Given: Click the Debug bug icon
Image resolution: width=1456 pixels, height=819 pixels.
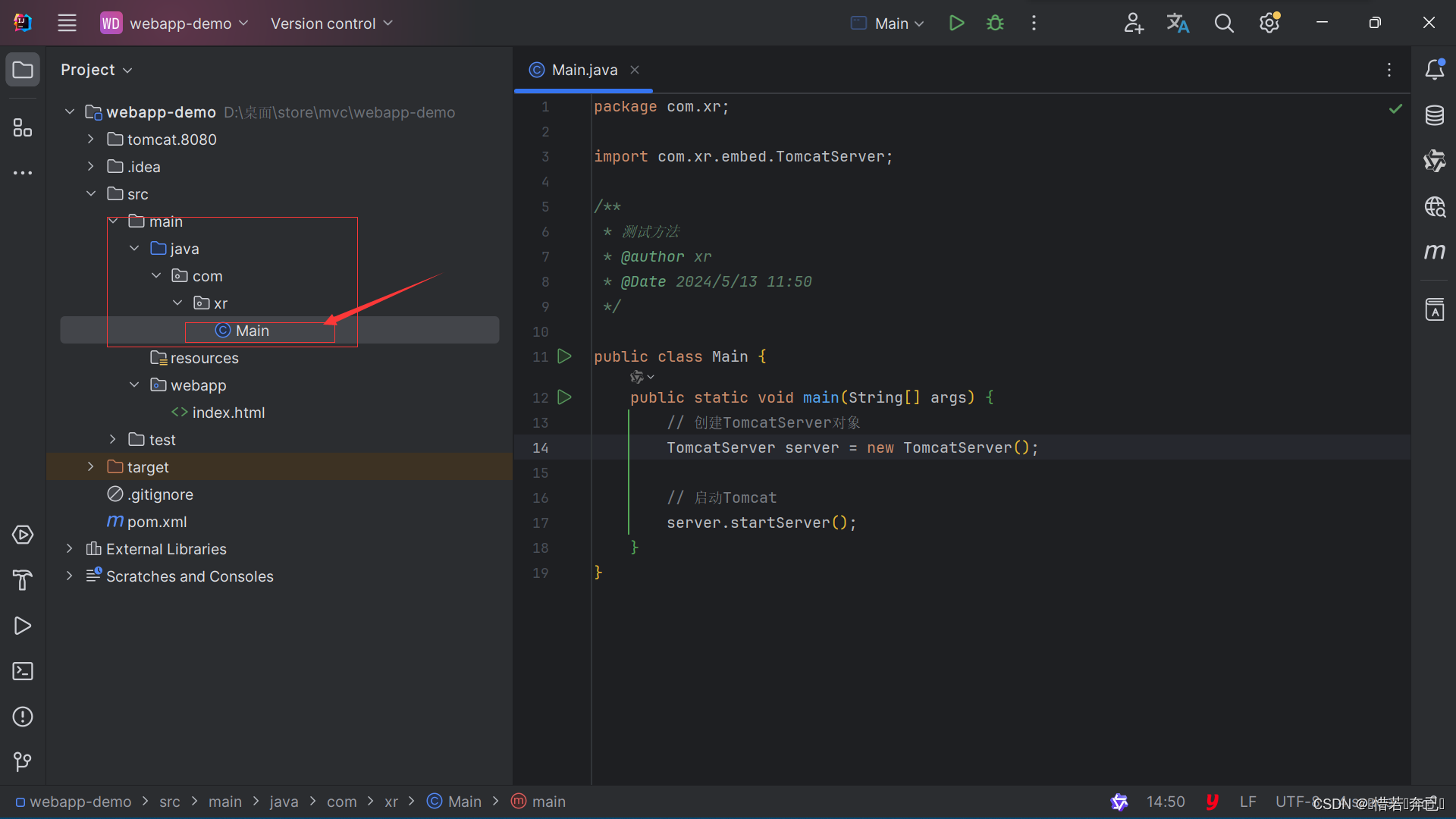Looking at the screenshot, I should tap(995, 23).
